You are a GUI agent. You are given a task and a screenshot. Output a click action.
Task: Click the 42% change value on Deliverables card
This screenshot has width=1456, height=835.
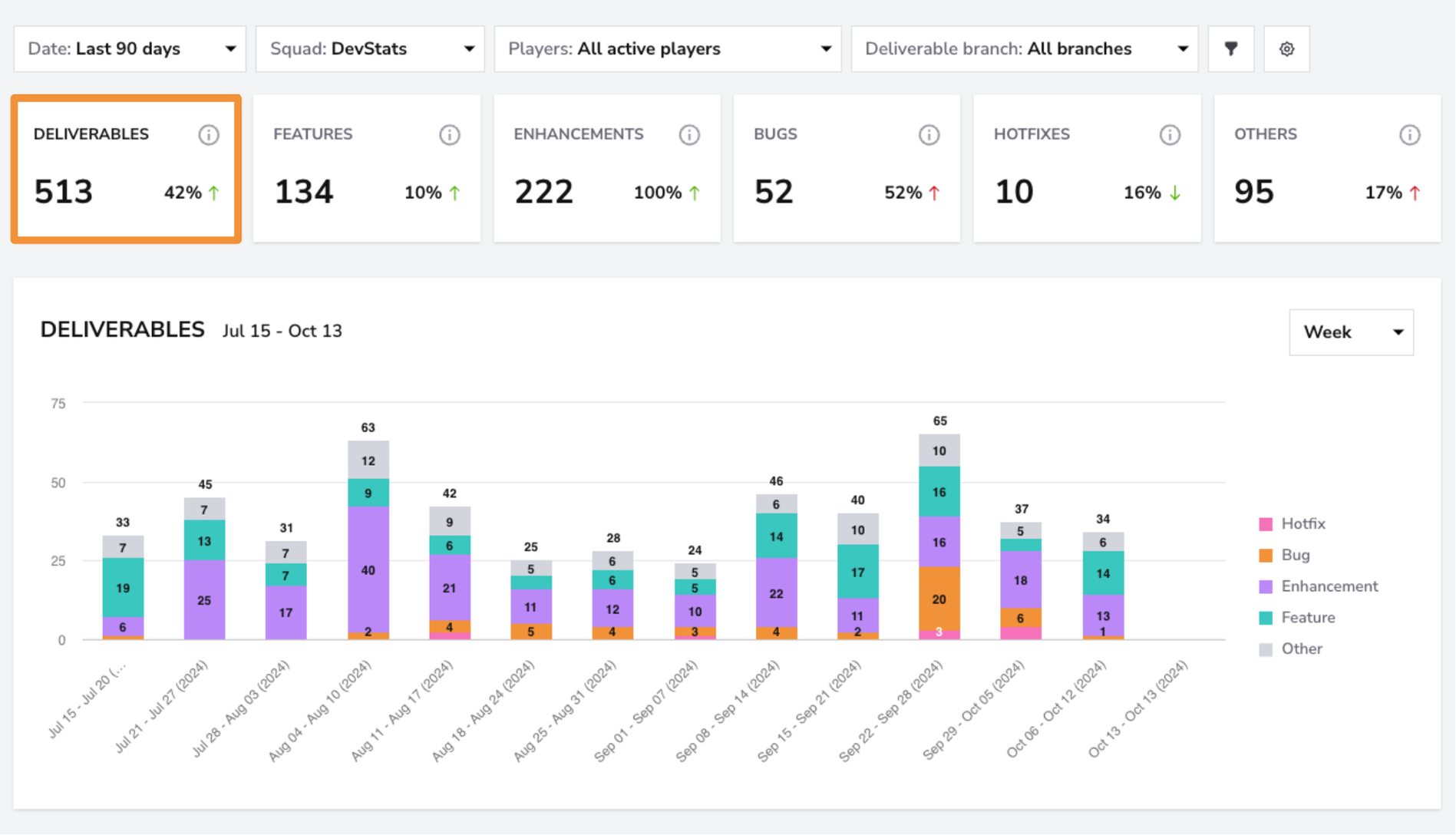tap(183, 193)
